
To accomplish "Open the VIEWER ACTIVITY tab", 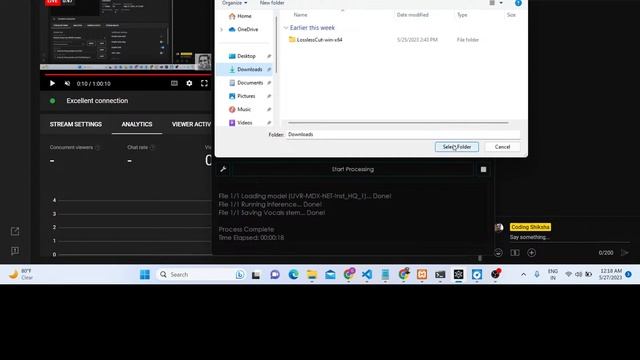I will tap(191, 124).
